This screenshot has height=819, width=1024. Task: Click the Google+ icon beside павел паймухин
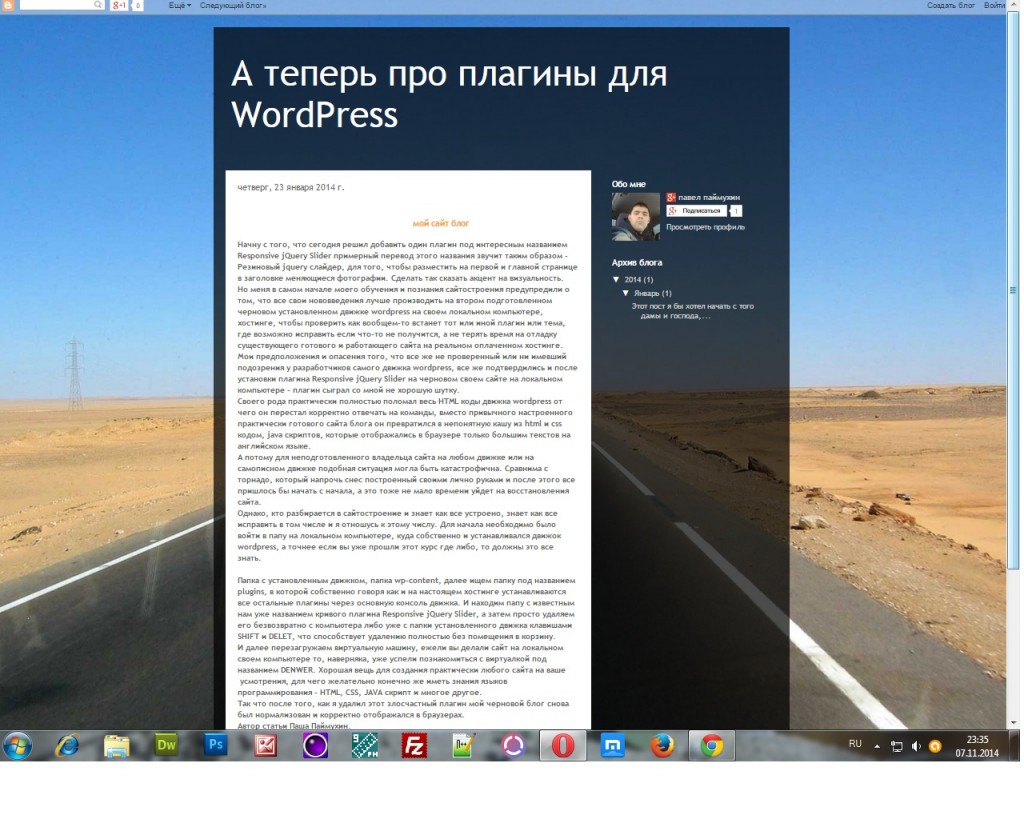coord(671,197)
